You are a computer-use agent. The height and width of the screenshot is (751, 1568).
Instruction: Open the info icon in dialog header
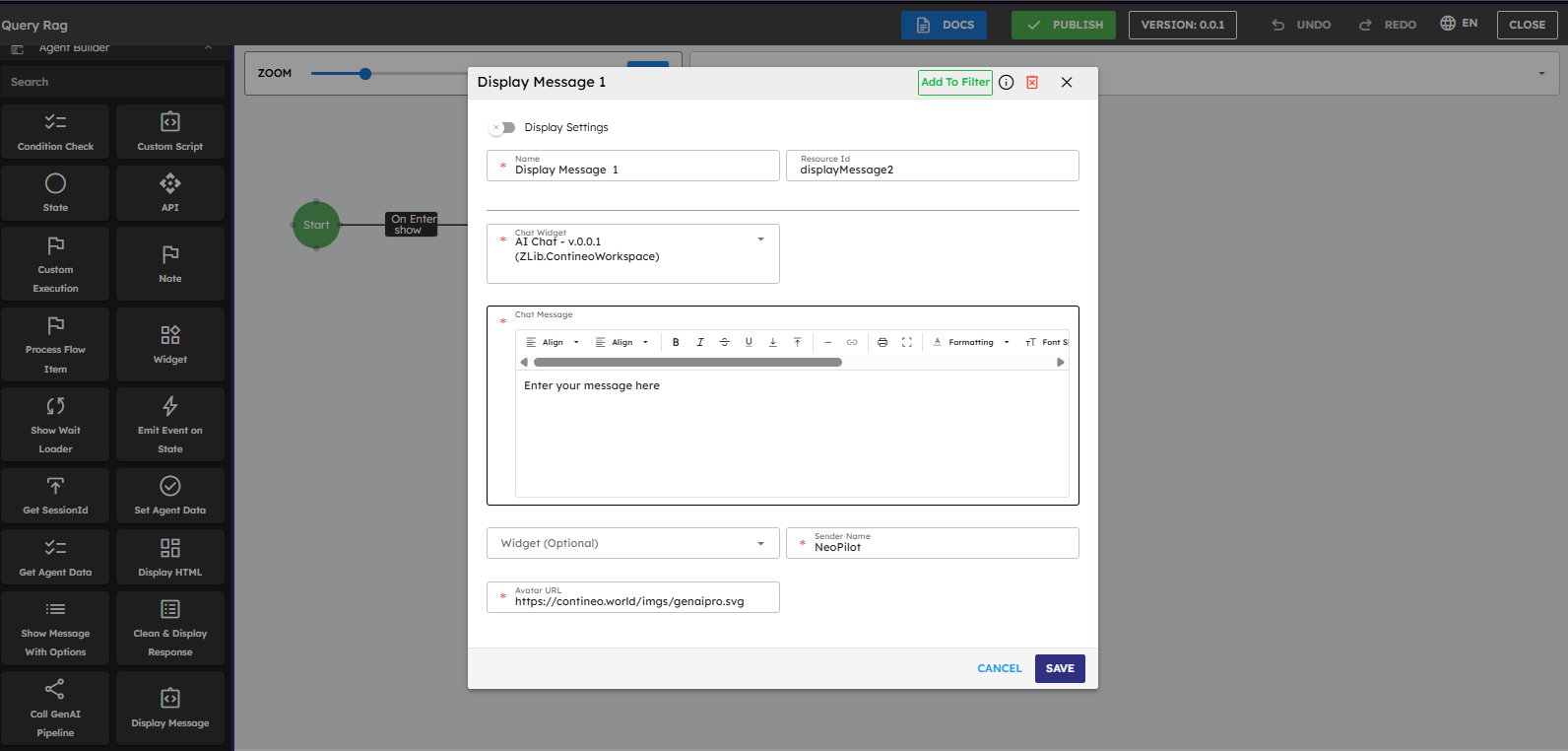pyautogui.click(x=1006, y=83)
